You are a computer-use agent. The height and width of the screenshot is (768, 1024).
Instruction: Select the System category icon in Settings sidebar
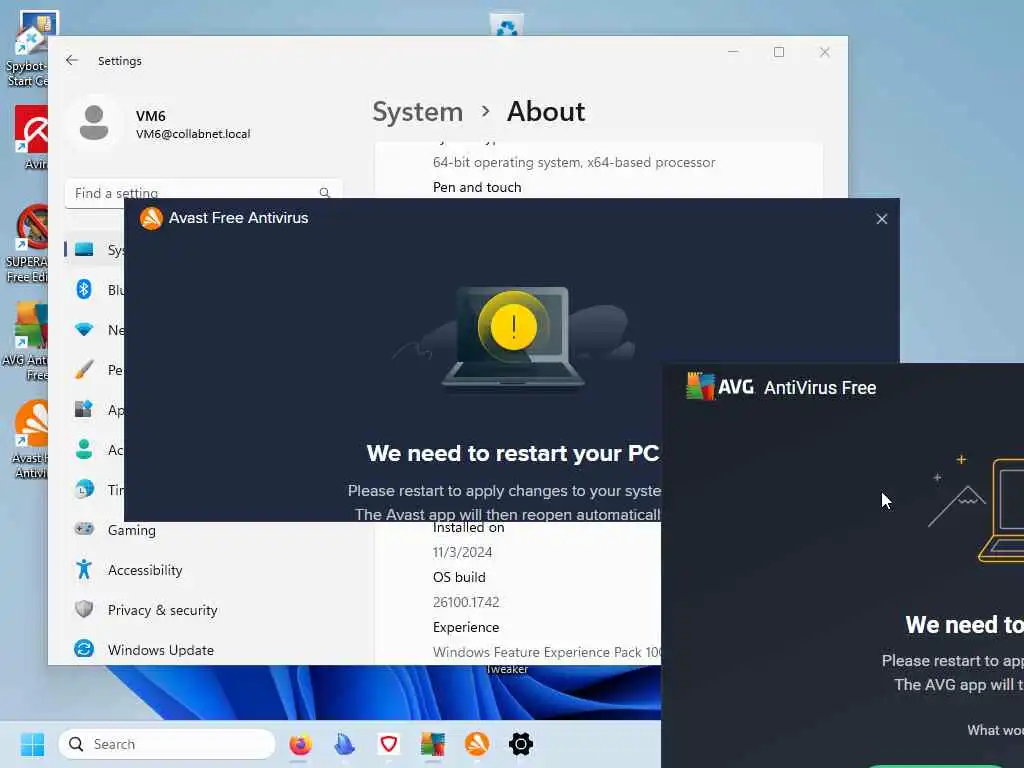(x=84, y=249)
